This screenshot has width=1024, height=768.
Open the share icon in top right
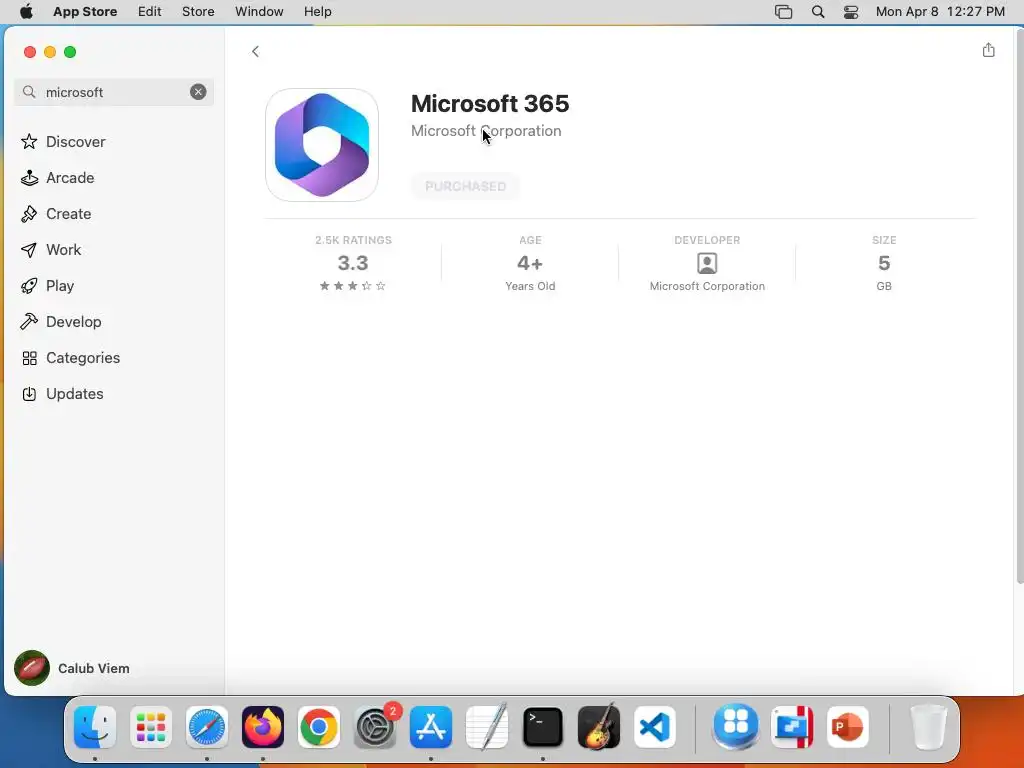pyautogui.click(x=988, y=50)
